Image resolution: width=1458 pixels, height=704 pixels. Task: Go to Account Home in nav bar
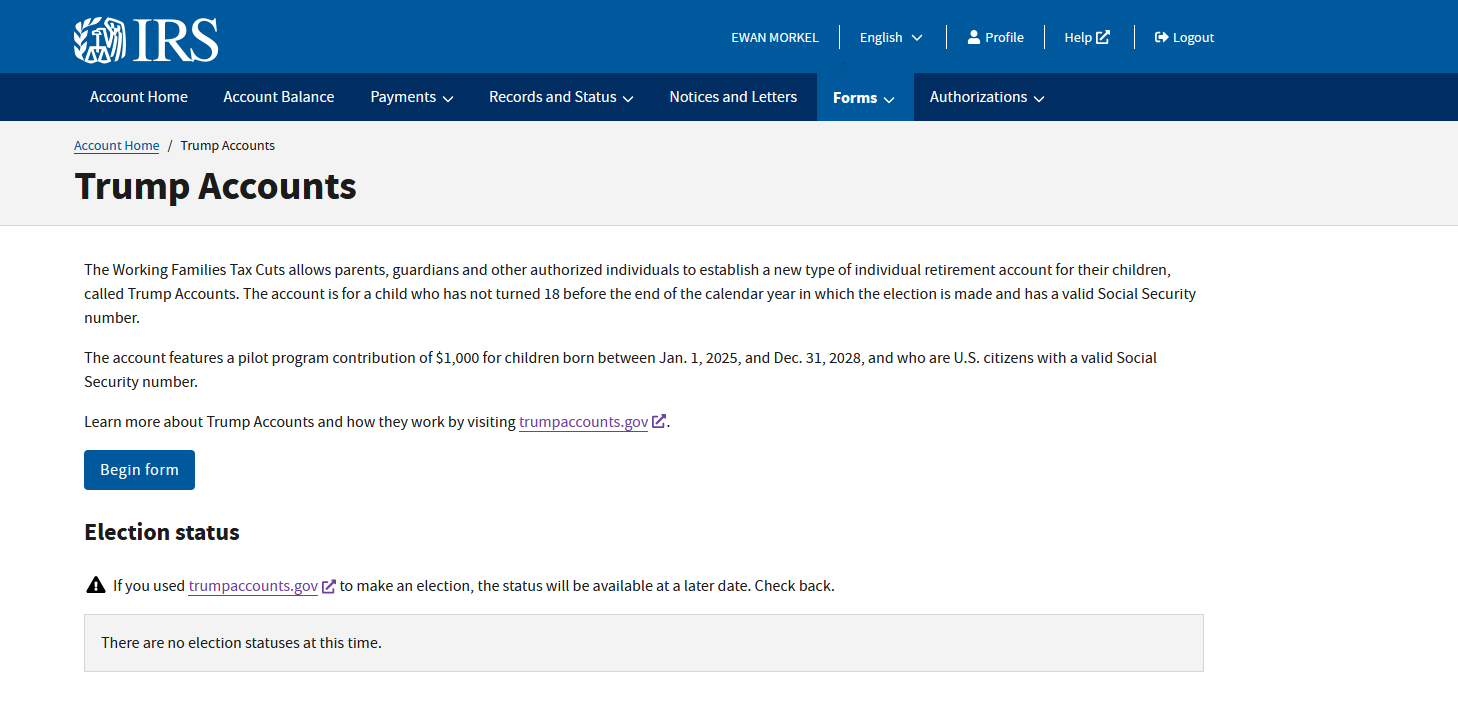click(139, 97)
